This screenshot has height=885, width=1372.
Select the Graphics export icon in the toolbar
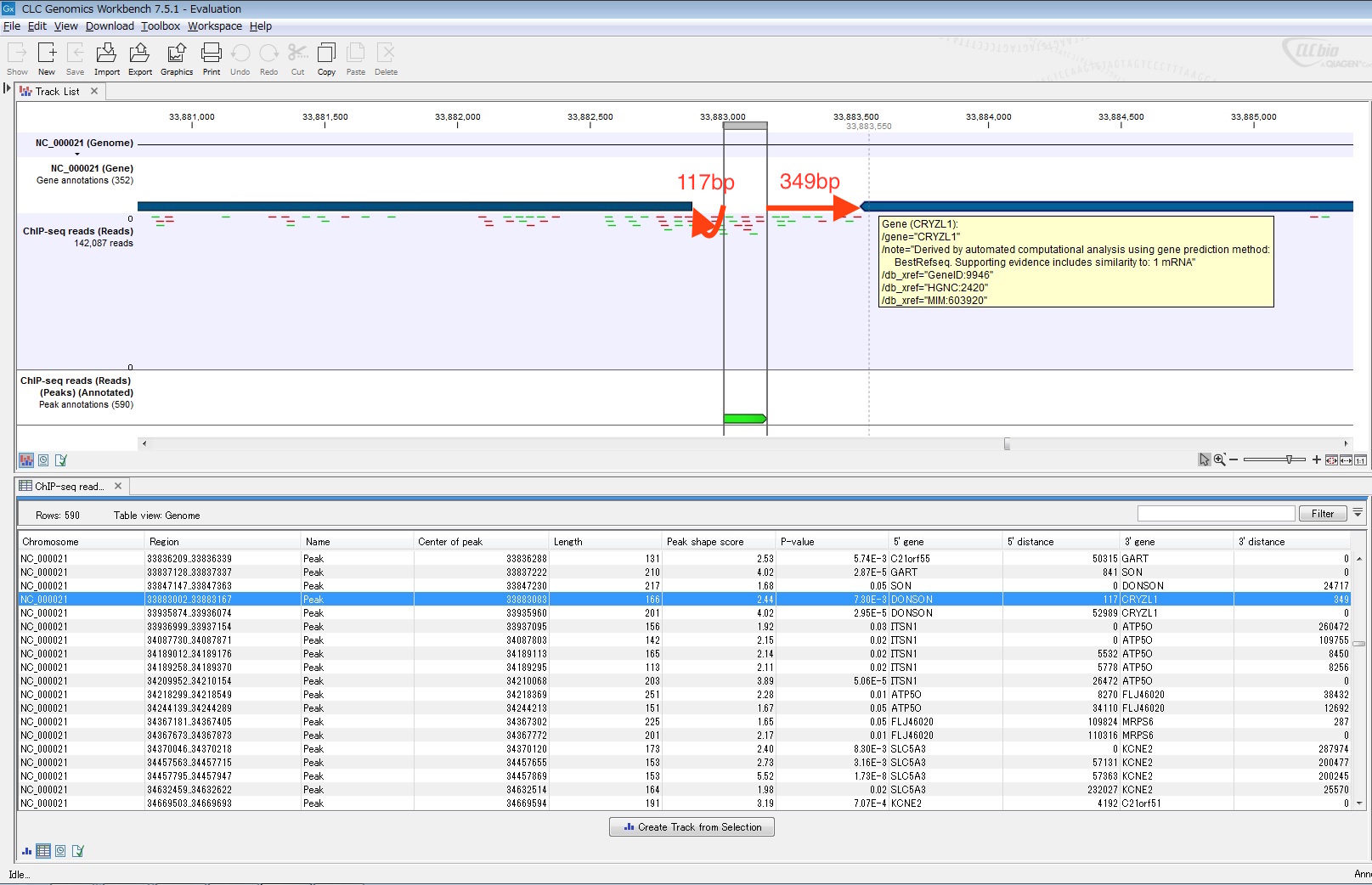(x=176, y=55)
